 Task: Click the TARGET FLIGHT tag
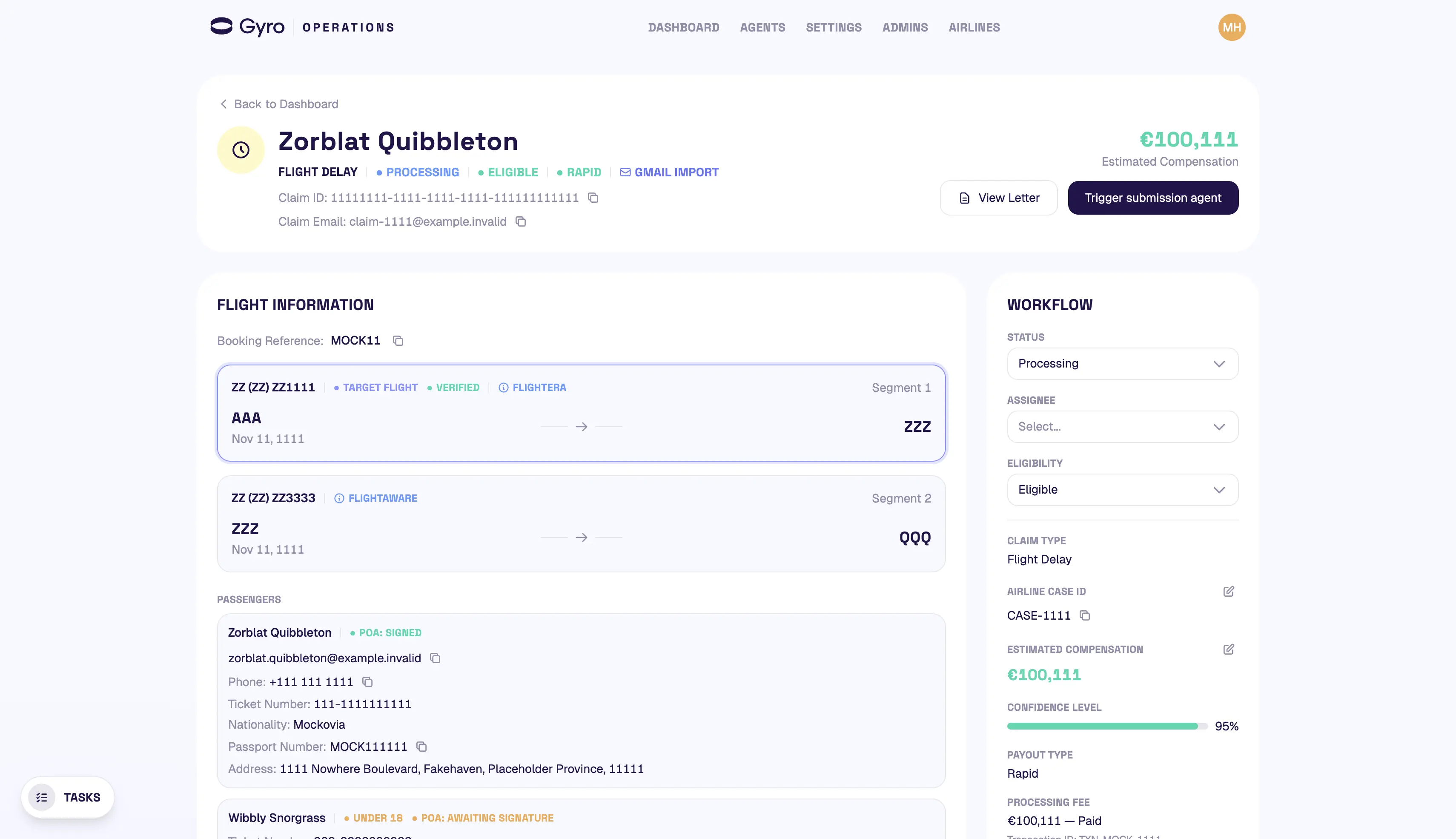(x=375, y=388)
